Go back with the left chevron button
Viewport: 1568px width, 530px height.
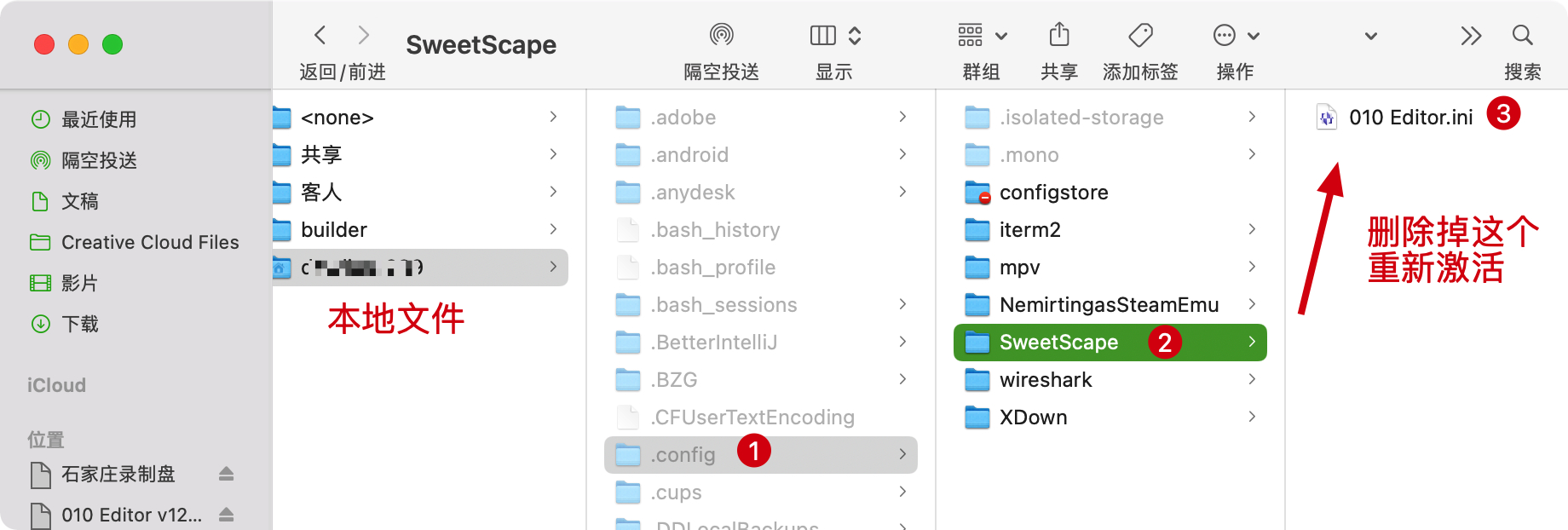[320, 35]
